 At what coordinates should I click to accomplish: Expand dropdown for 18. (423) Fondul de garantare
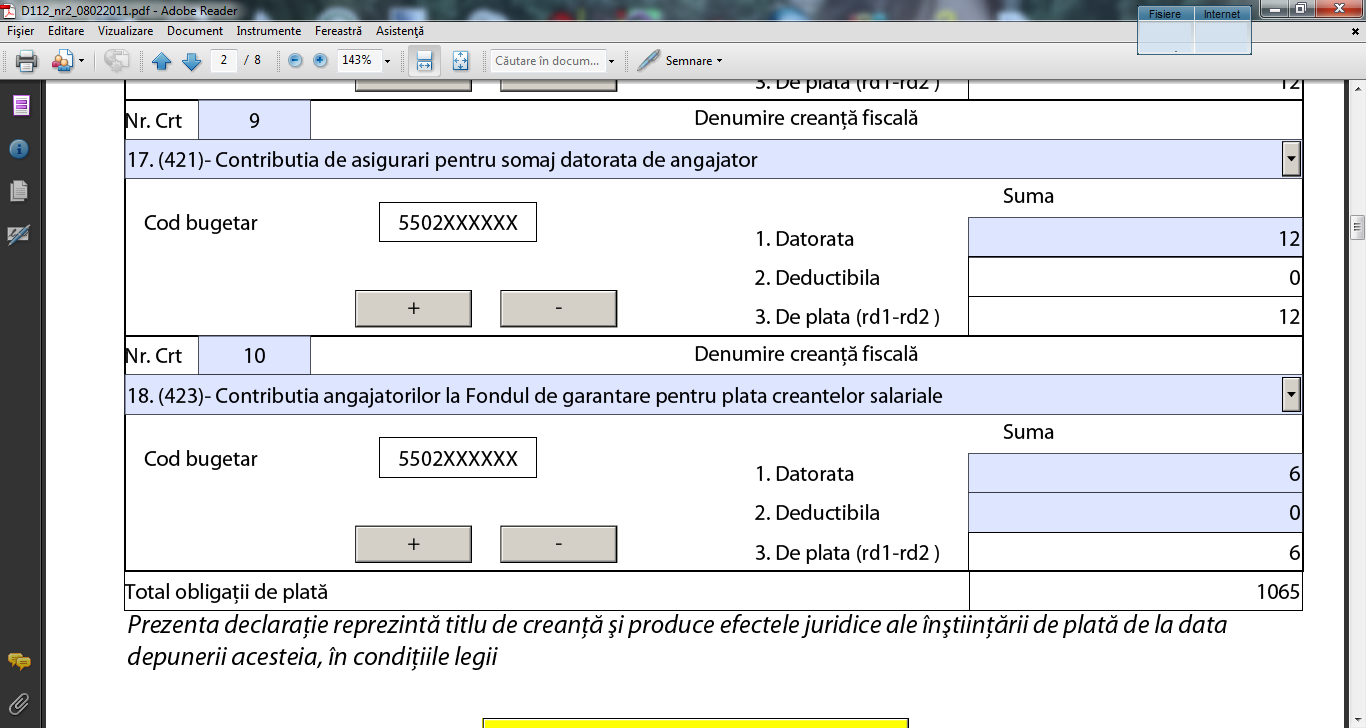(1291, 396)
